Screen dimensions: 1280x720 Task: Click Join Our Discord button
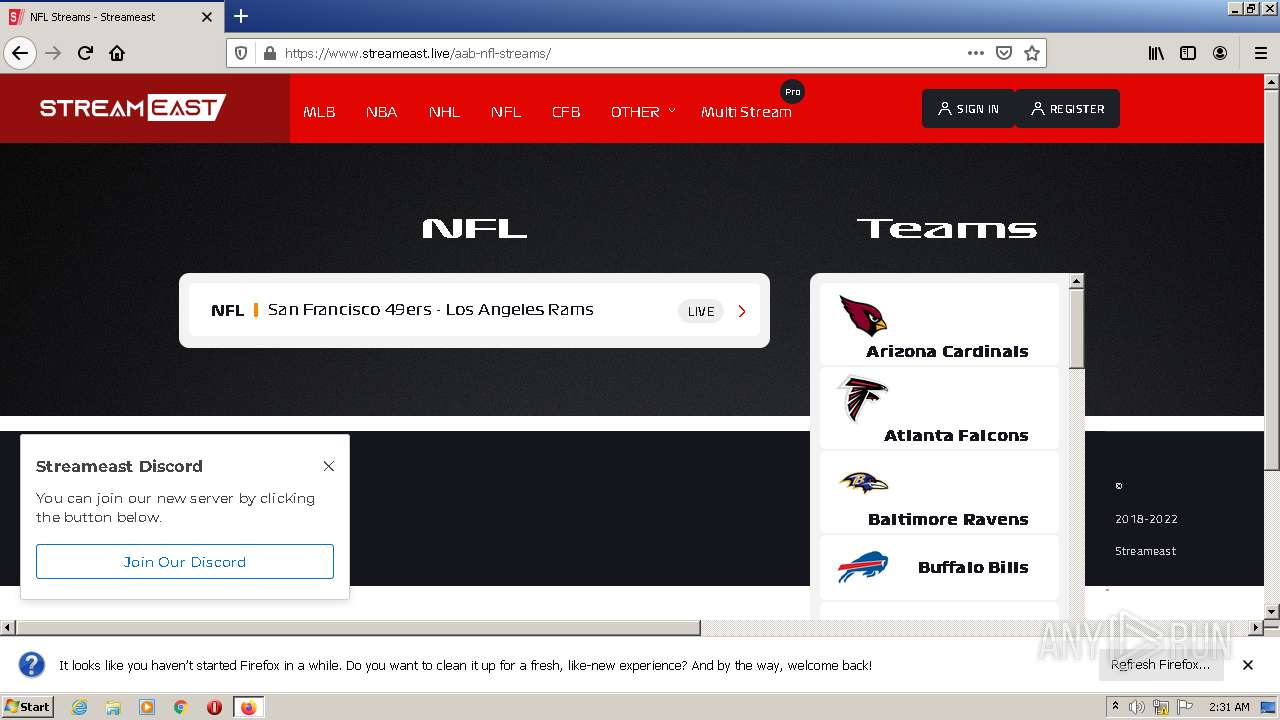coord(185,562)
